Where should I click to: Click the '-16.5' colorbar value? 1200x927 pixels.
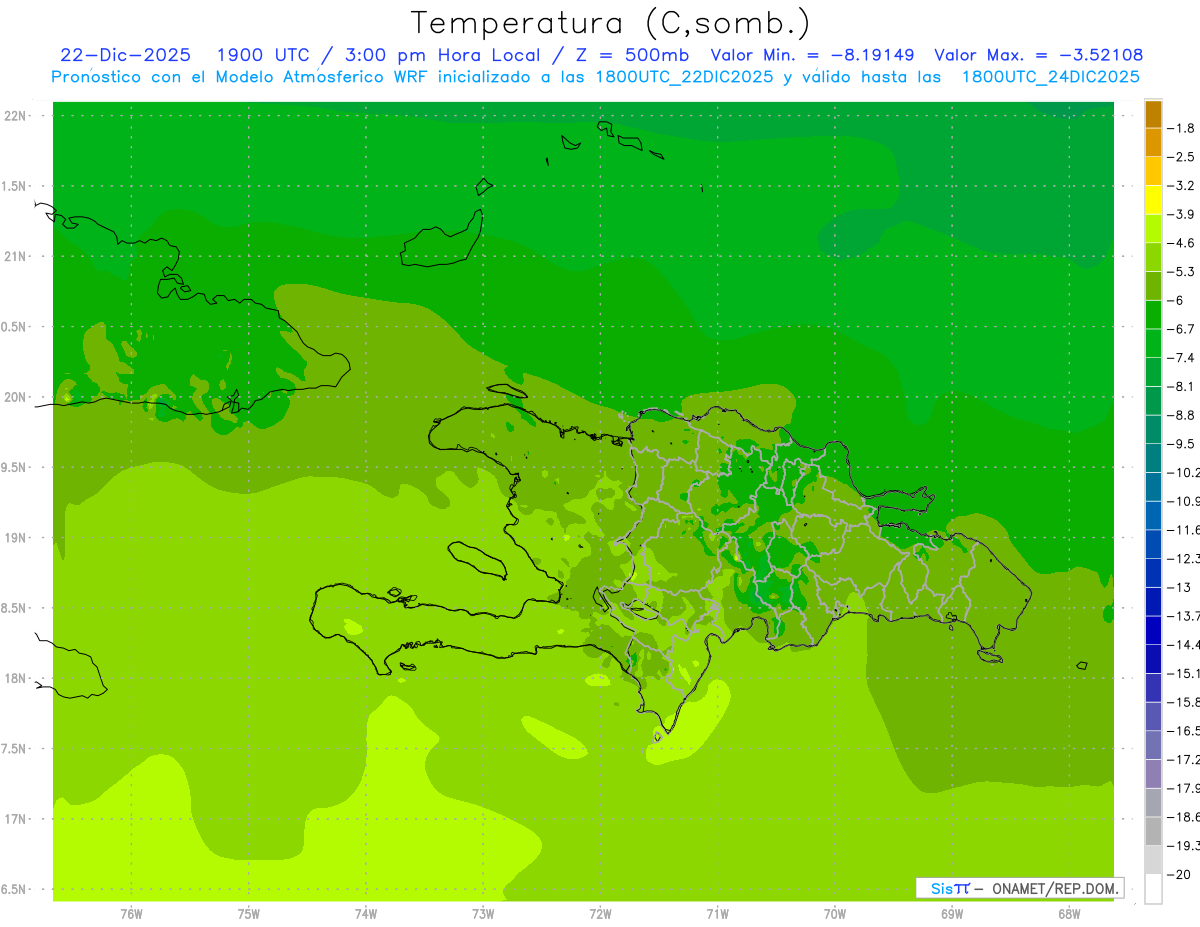(1184, 731)
